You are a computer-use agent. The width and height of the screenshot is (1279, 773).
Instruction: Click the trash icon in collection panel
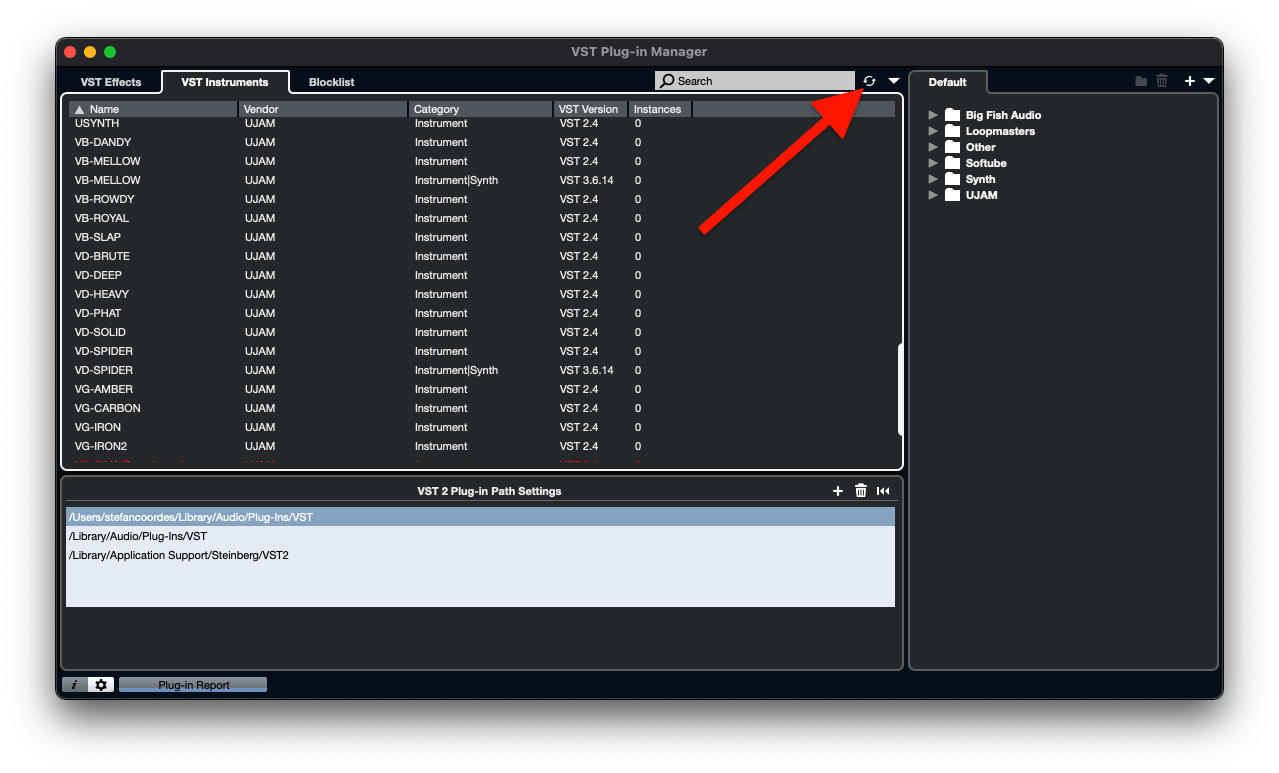1162,81
